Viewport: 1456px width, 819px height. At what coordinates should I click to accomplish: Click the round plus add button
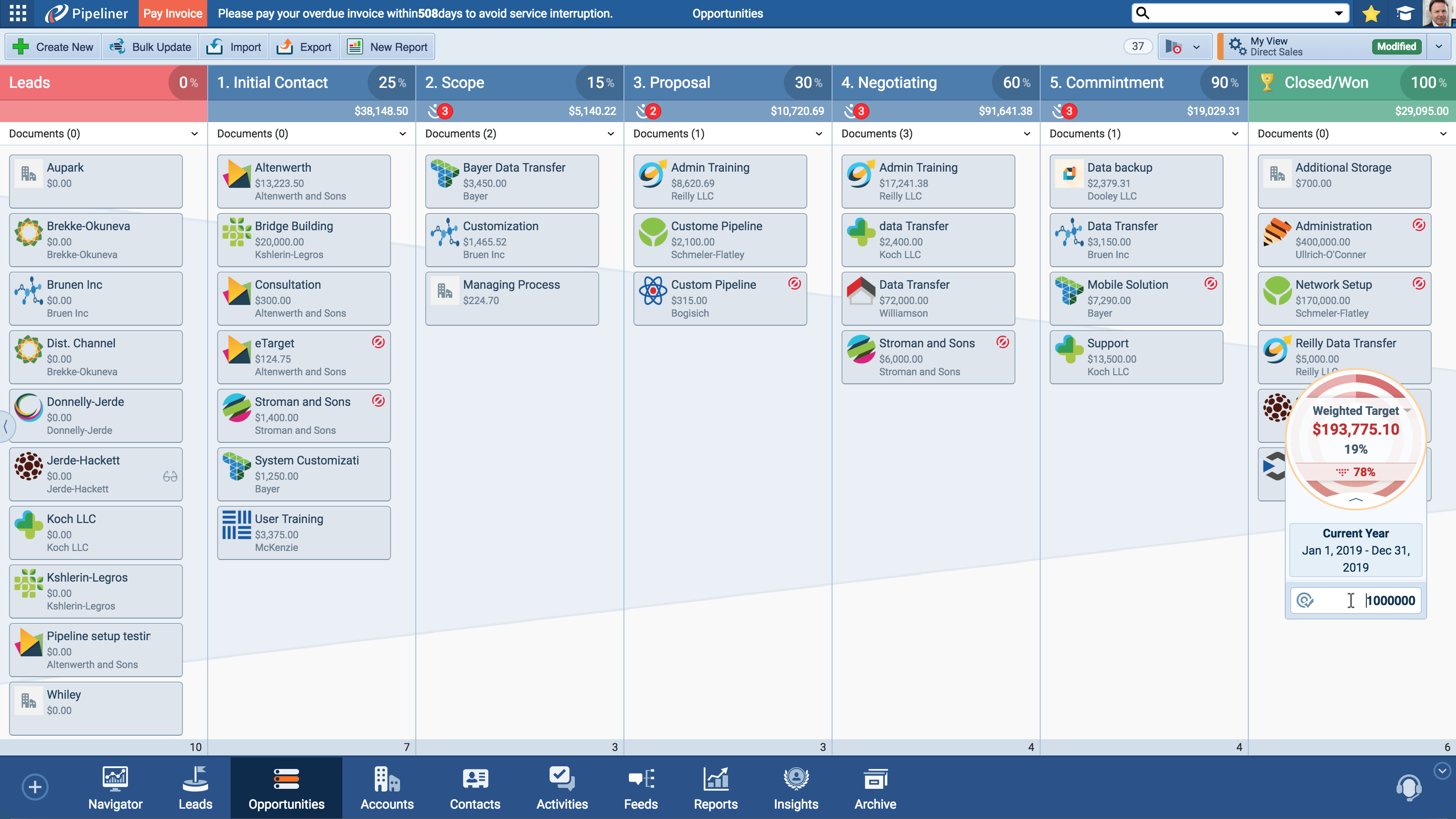point(35,787)
